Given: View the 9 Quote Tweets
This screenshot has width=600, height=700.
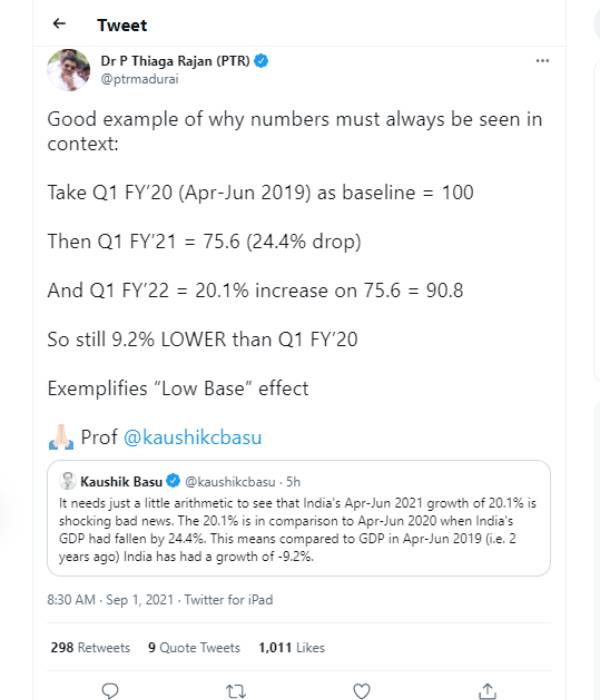Looking at the screenshot, I should (194, 648).
